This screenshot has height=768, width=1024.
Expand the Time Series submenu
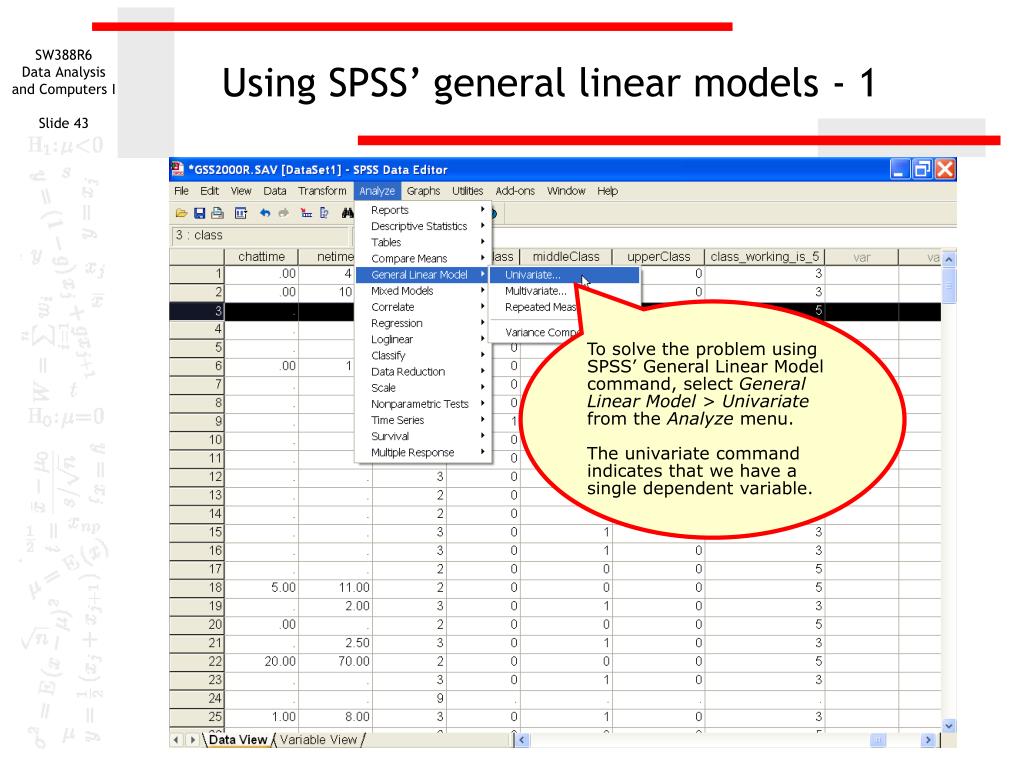coord(423,420)
